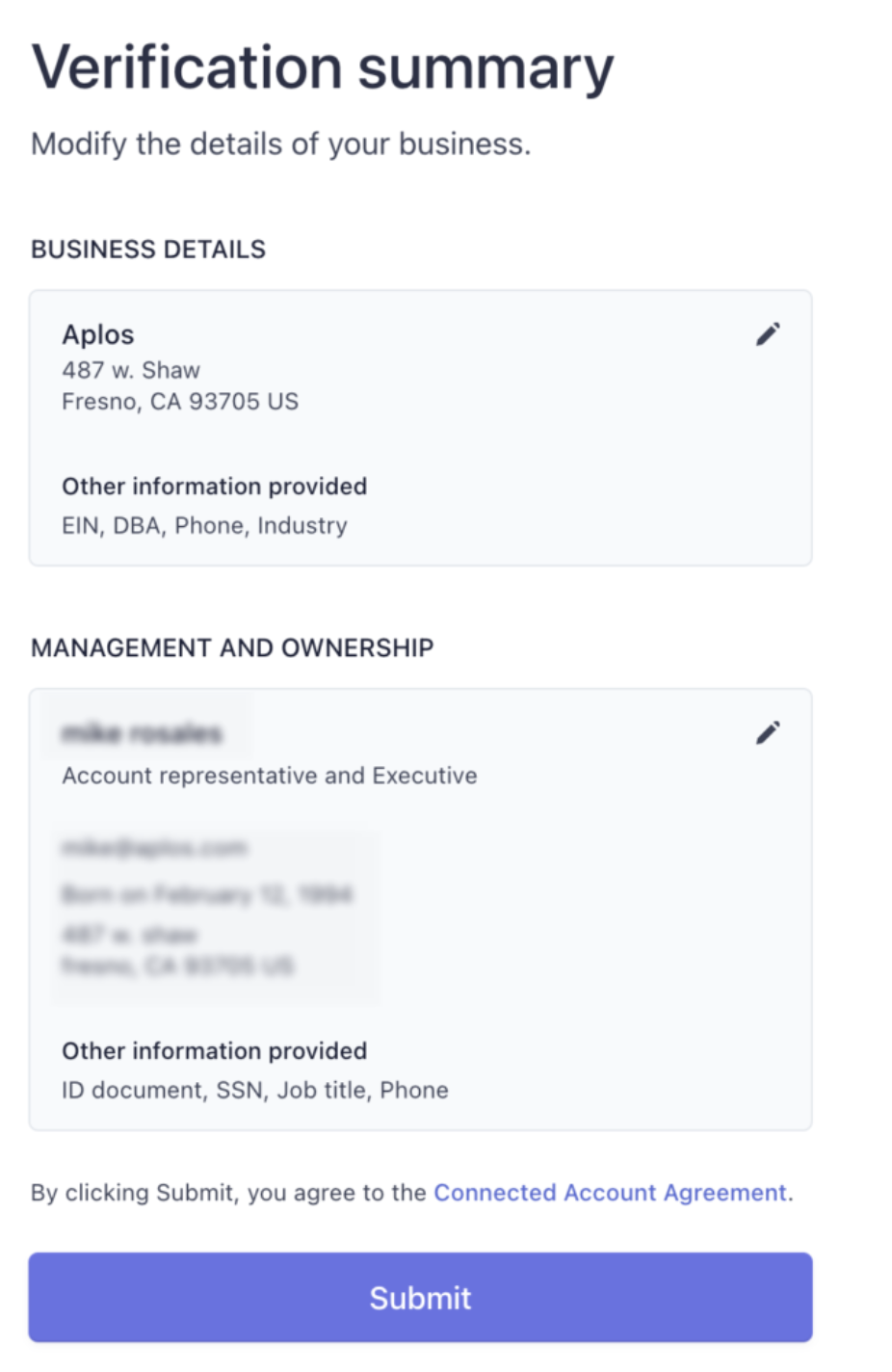This screenshot has width=892, height=1372.
Task: Select the Verification summary heading
Action: tap(323, 68)
